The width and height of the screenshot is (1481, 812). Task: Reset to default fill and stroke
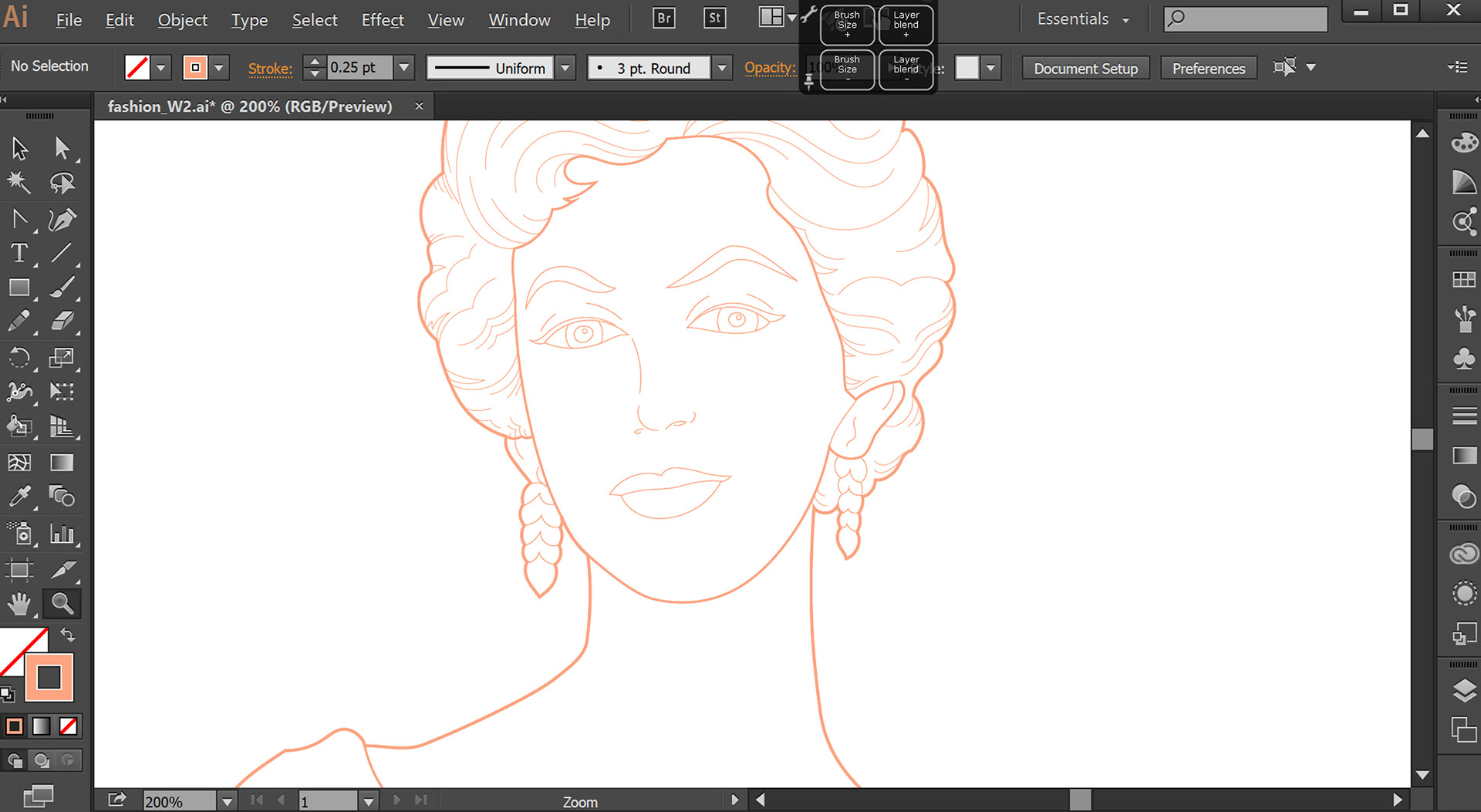pyautogui.click(x=7, y=694)
